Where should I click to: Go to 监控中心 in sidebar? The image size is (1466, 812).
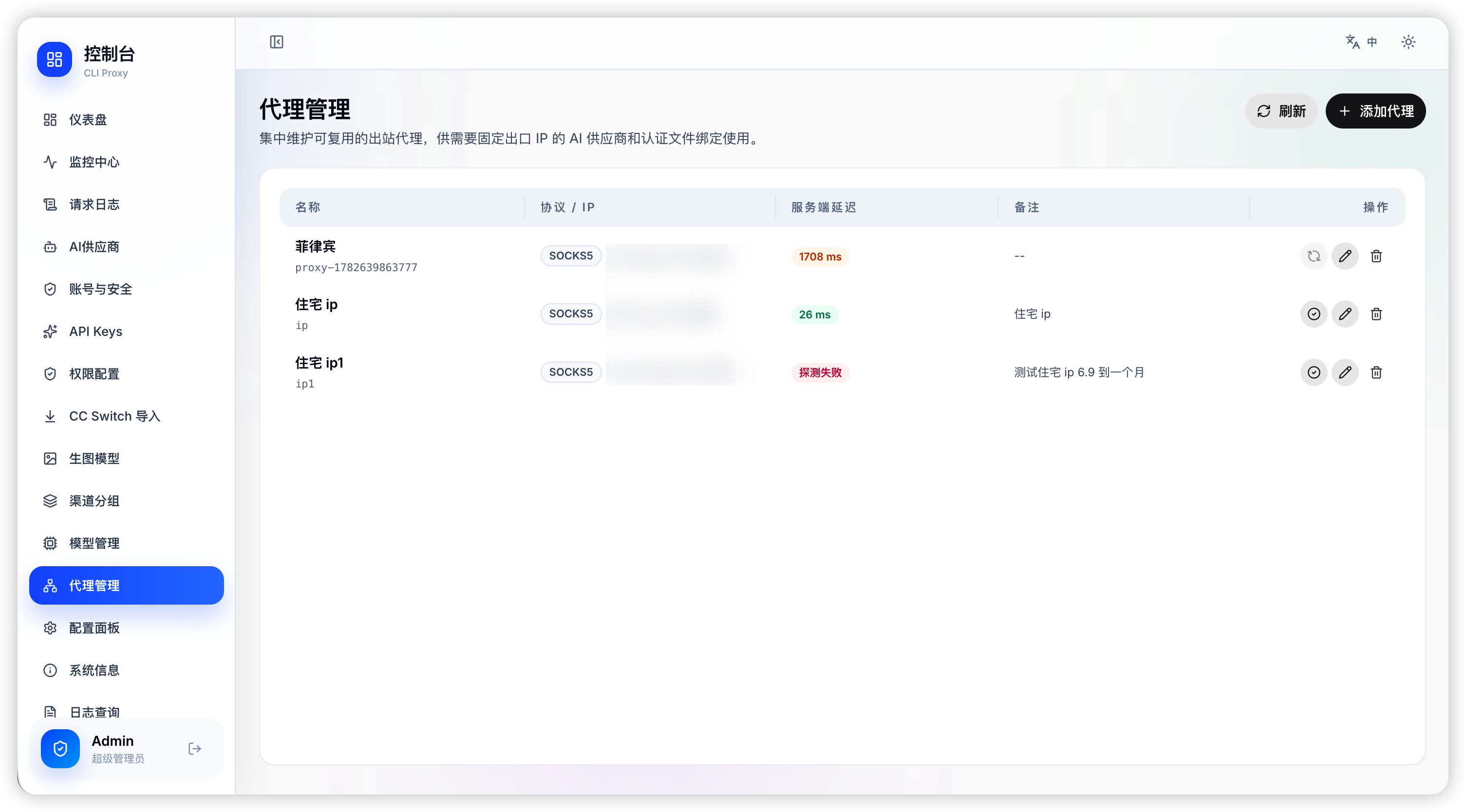tap(126, 162)
